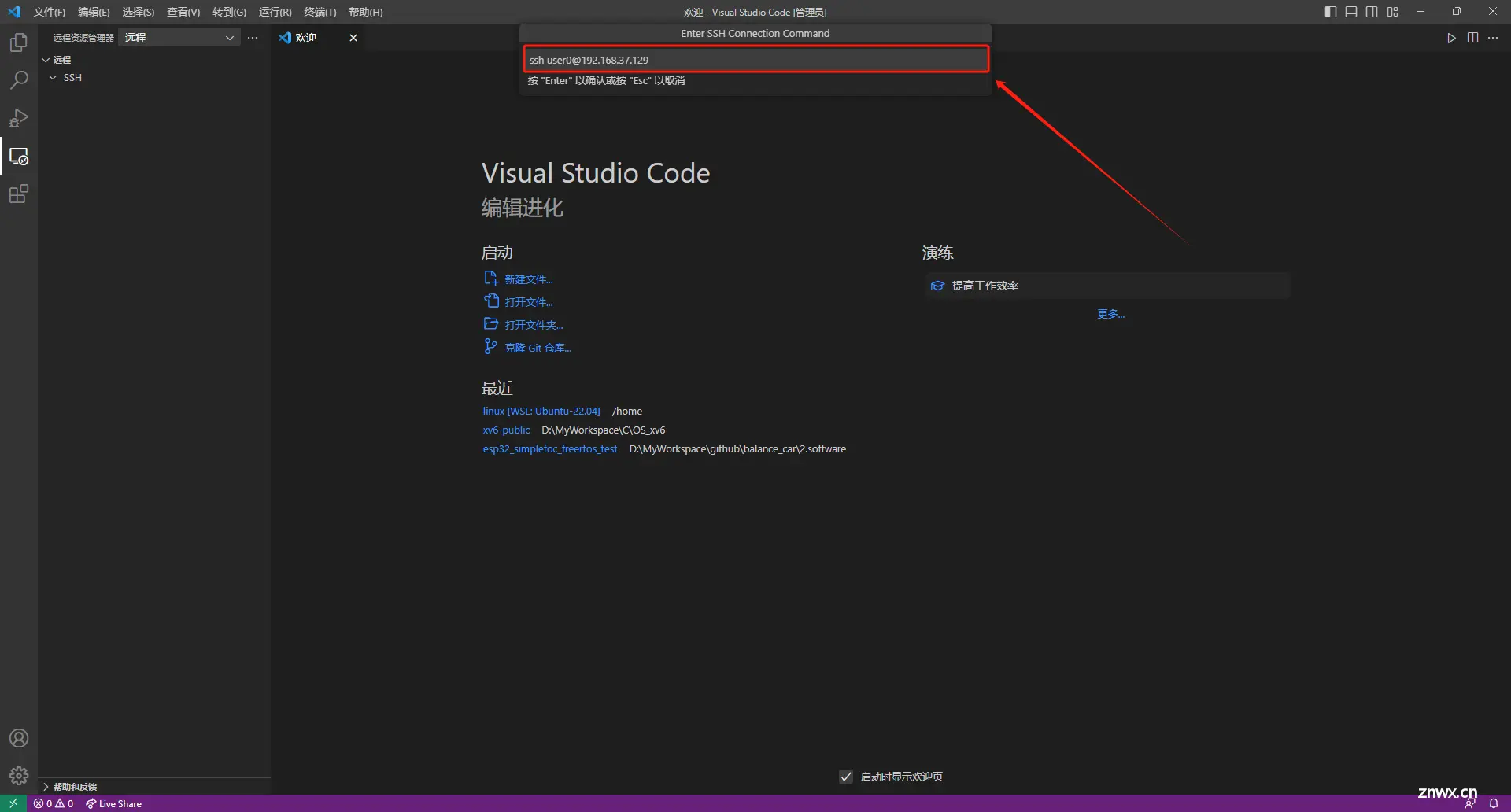The height and width of the screenshot is (812, 1511).
Task: Click the 打开文件... link
Action: coord(529,302)
